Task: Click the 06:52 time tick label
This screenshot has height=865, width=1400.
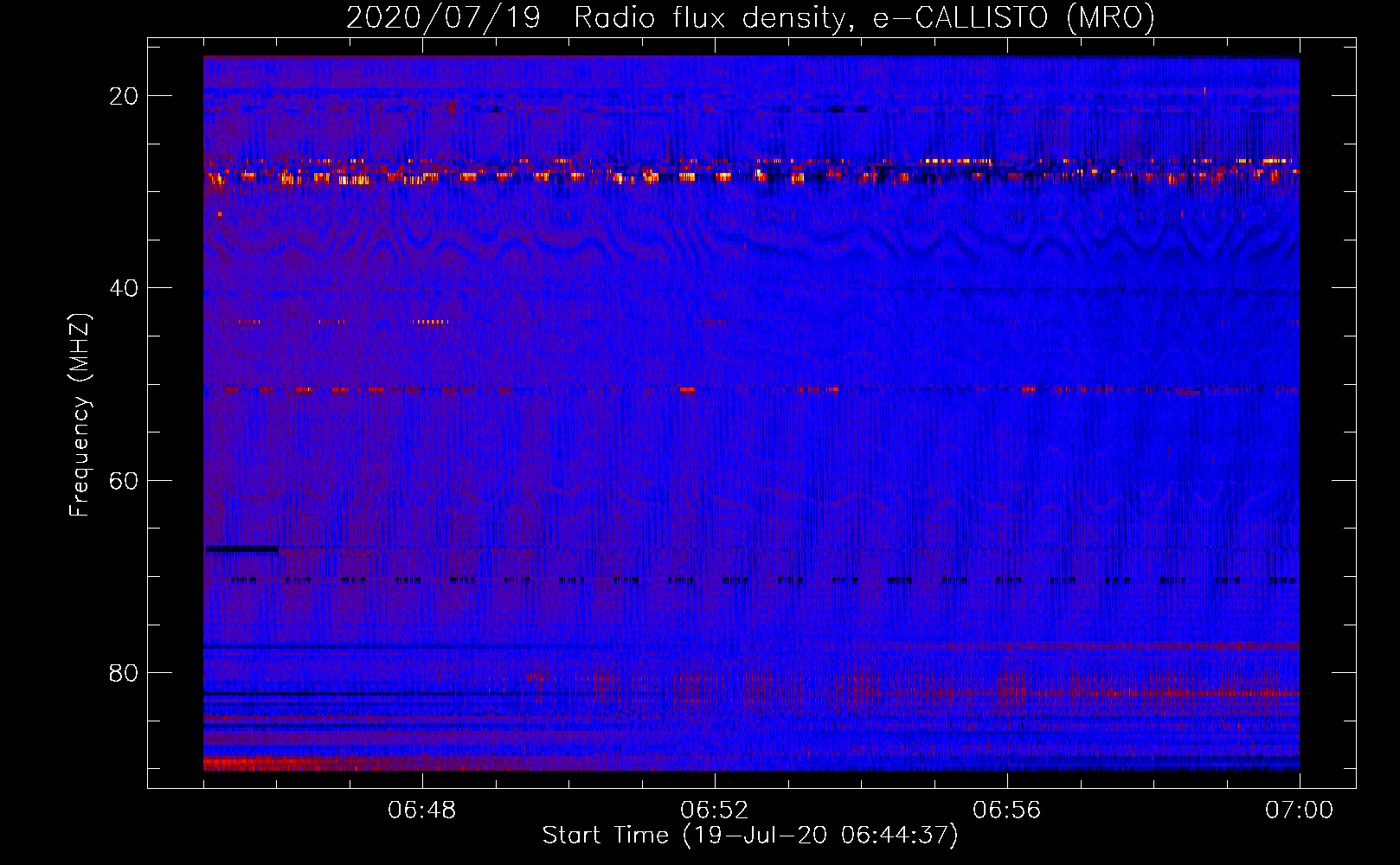Action: pyautogui.click(x=715, y=811)
